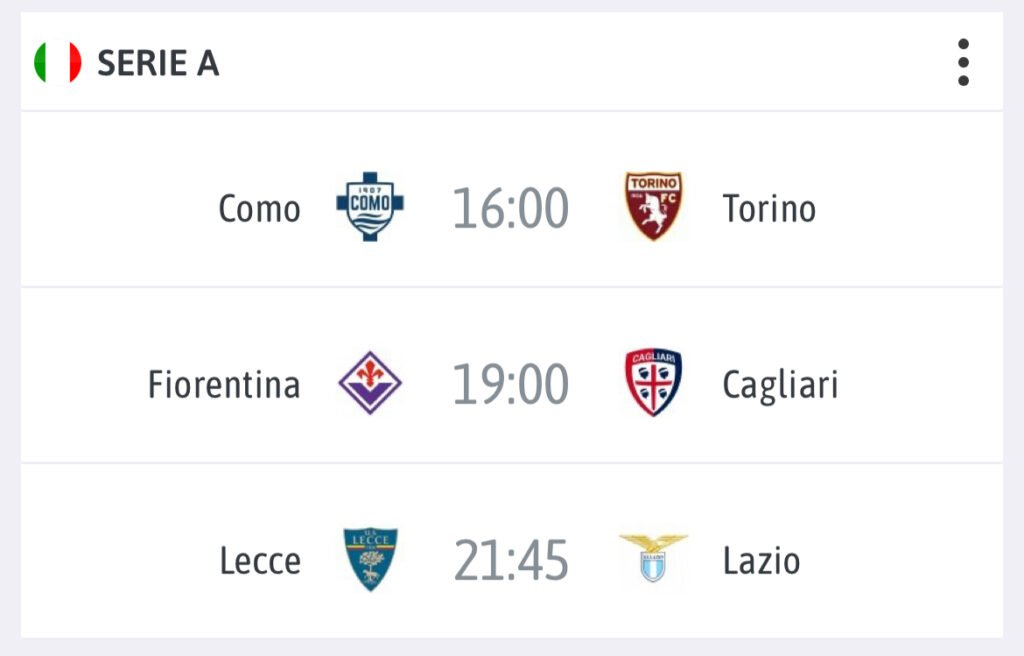Select the Fiorentina team name
The height and width of the screenshot is (656, 1024).
(x=224, y=385)
